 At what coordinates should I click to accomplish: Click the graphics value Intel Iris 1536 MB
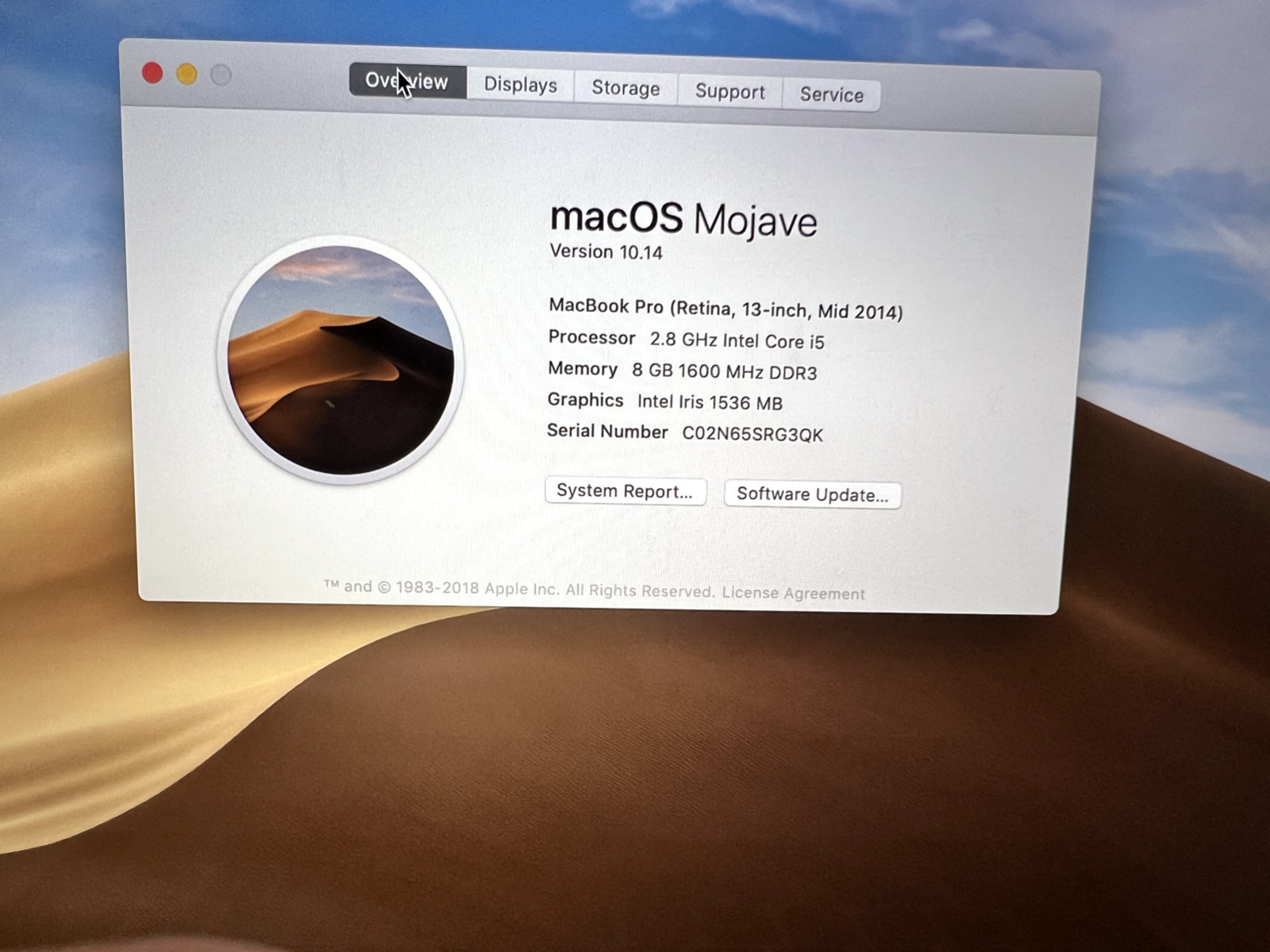click(710, 402)
